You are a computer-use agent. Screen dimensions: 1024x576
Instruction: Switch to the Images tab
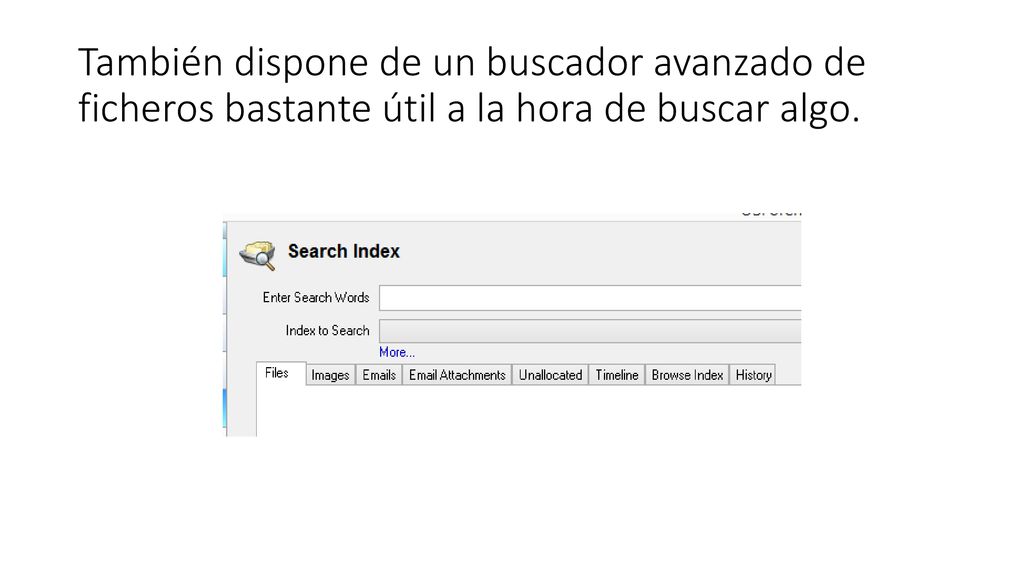click(330, 375)
